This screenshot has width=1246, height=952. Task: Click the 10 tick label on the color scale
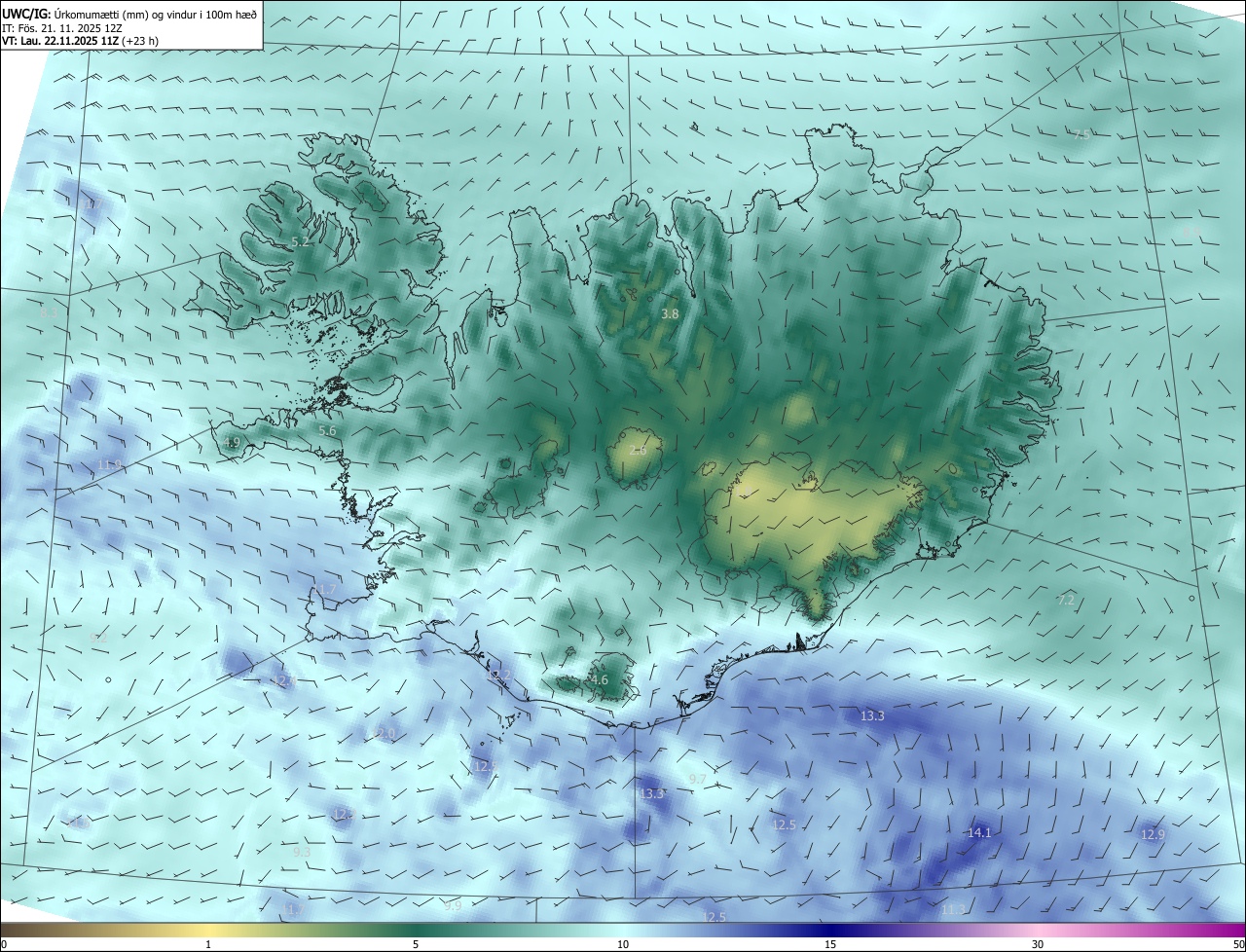pos(623,944)
